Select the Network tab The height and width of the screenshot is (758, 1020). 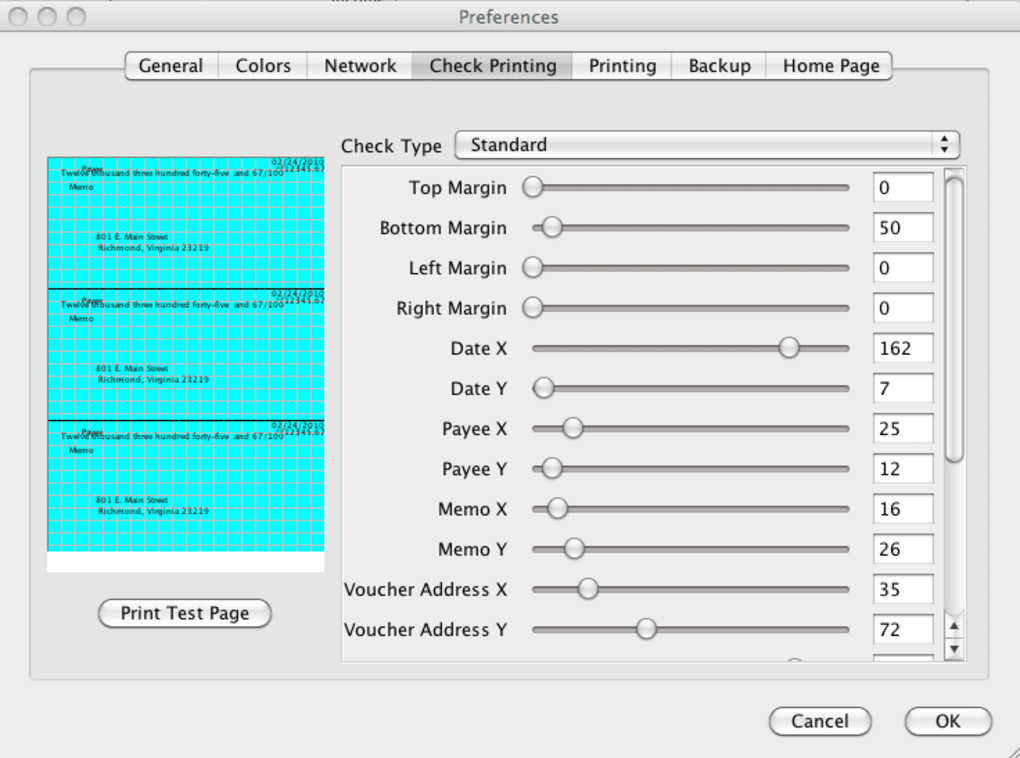coord(360,66)
